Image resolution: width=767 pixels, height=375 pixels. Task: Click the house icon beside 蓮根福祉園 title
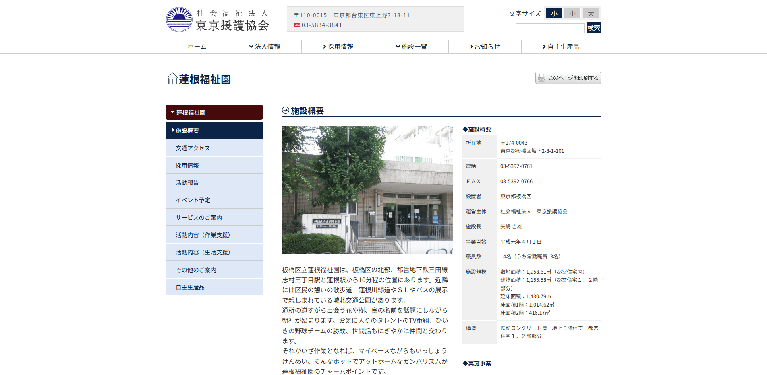point(172,79)
